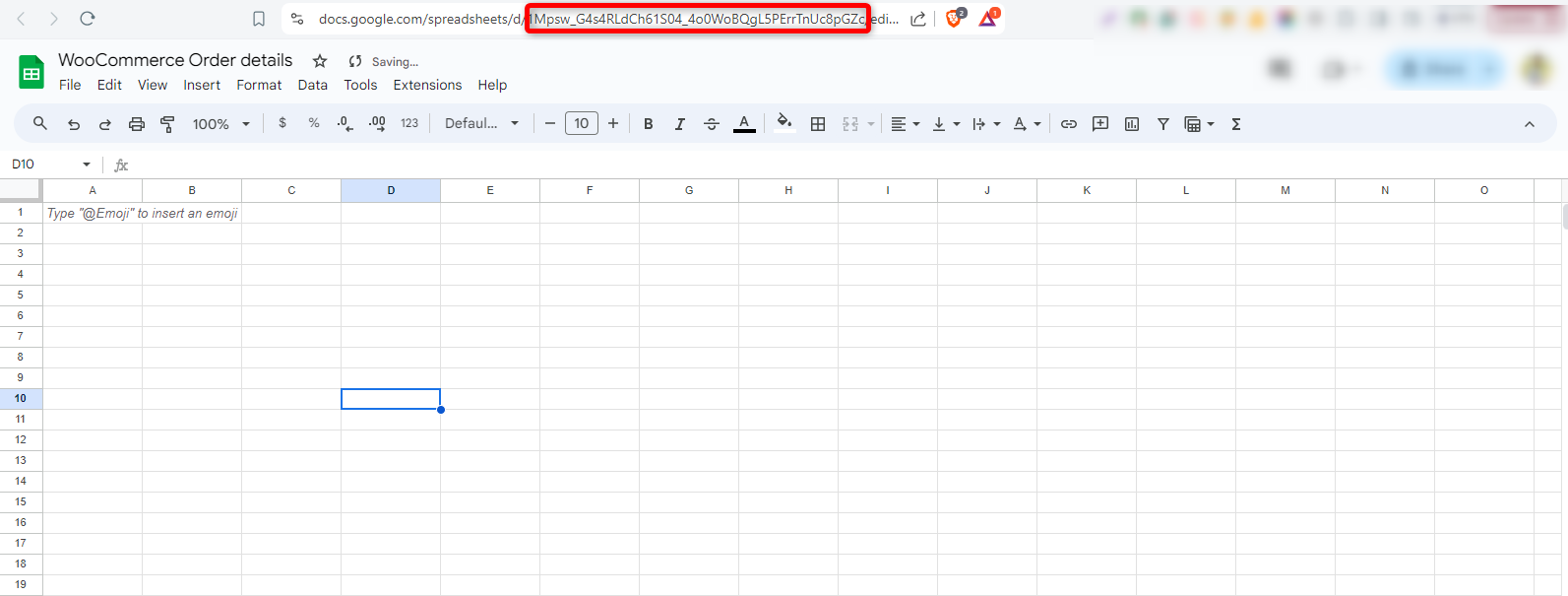Increase font size with plus button

(613, 123)
